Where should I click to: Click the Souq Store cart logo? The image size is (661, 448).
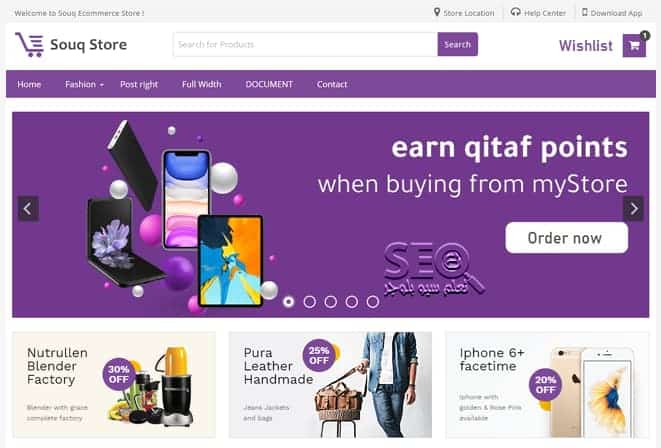[30, 45]
